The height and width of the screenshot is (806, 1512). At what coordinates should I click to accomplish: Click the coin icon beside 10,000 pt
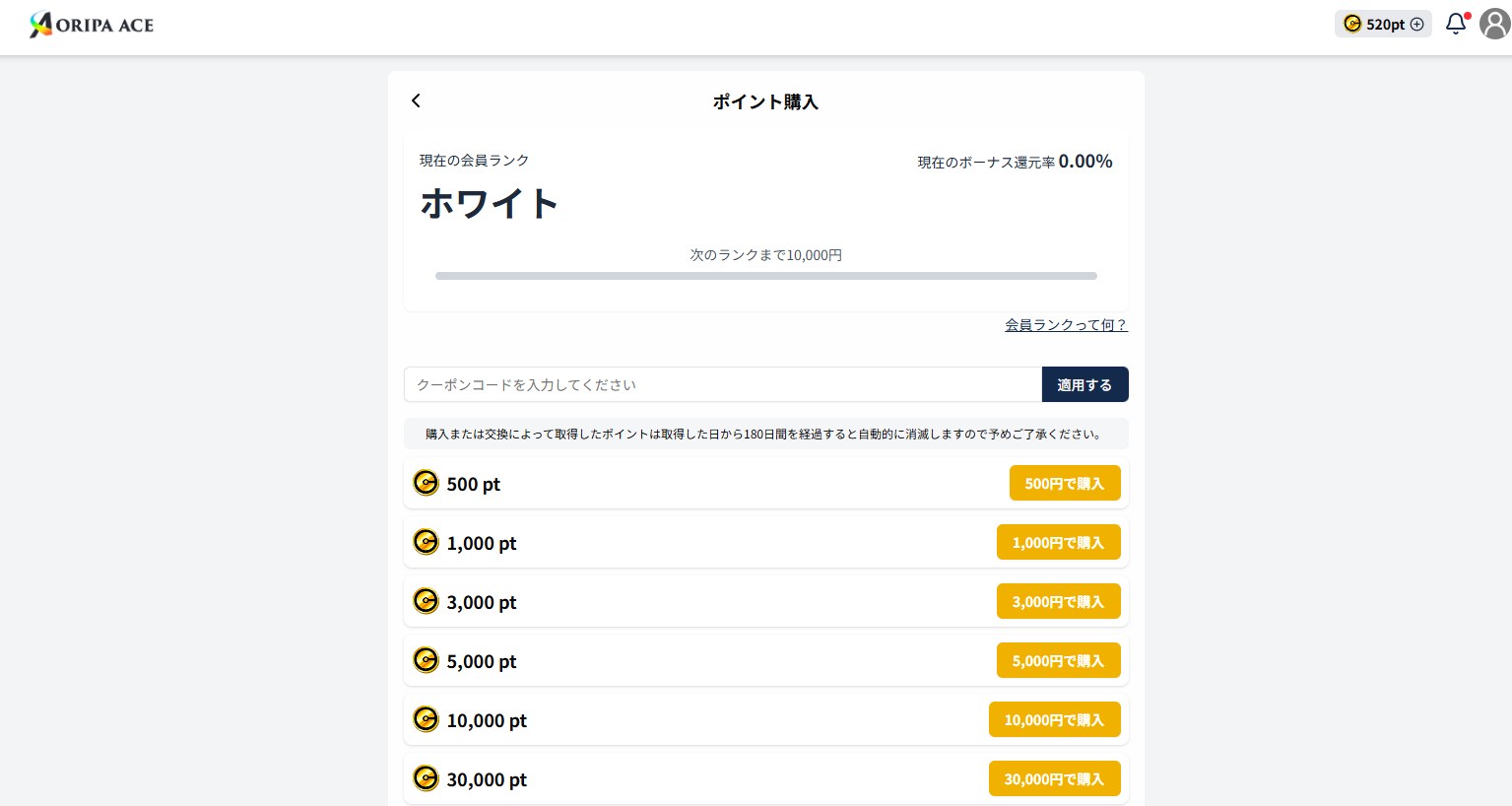(426, 719)
